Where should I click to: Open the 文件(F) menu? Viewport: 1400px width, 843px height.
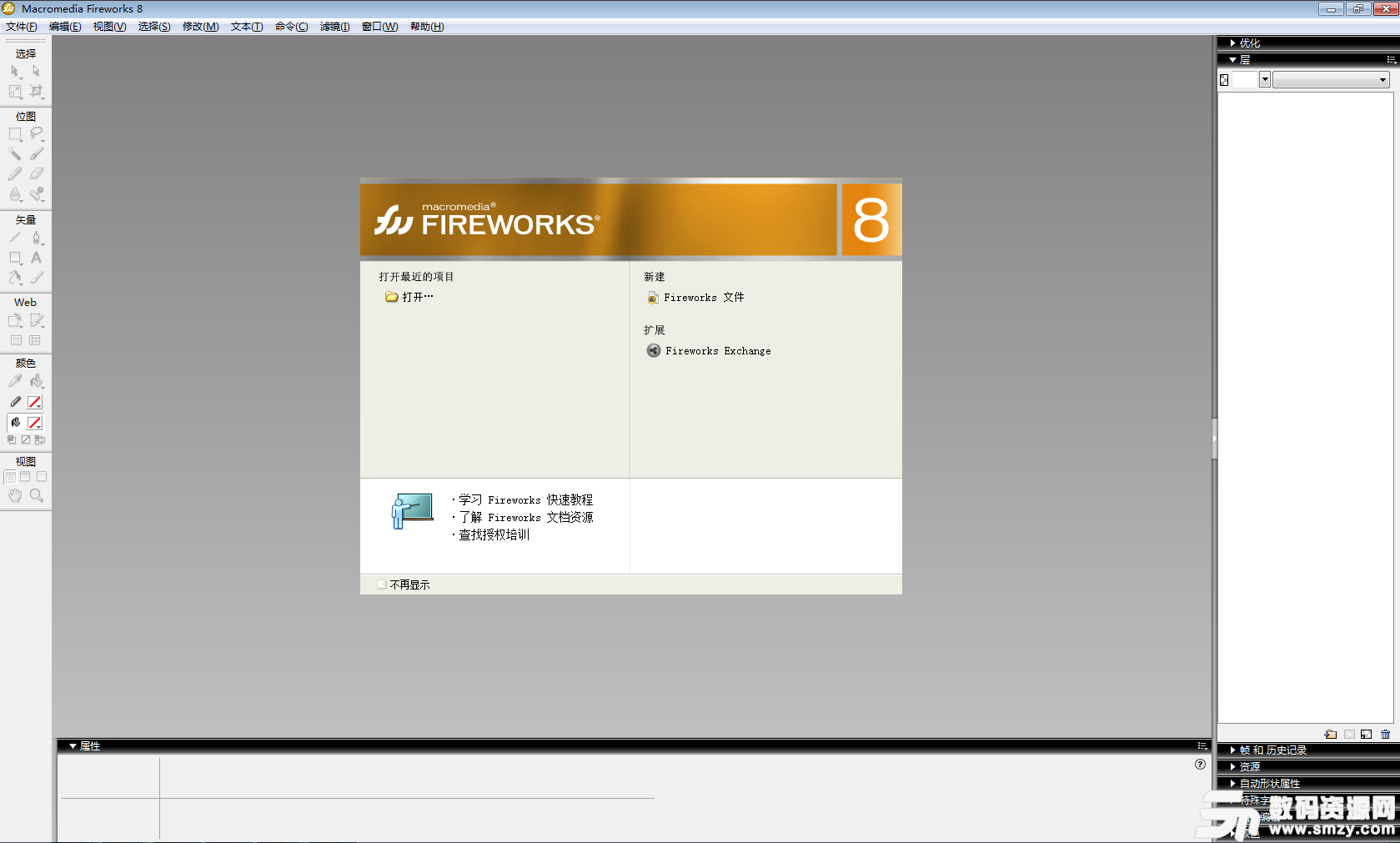tap(22, 27)
